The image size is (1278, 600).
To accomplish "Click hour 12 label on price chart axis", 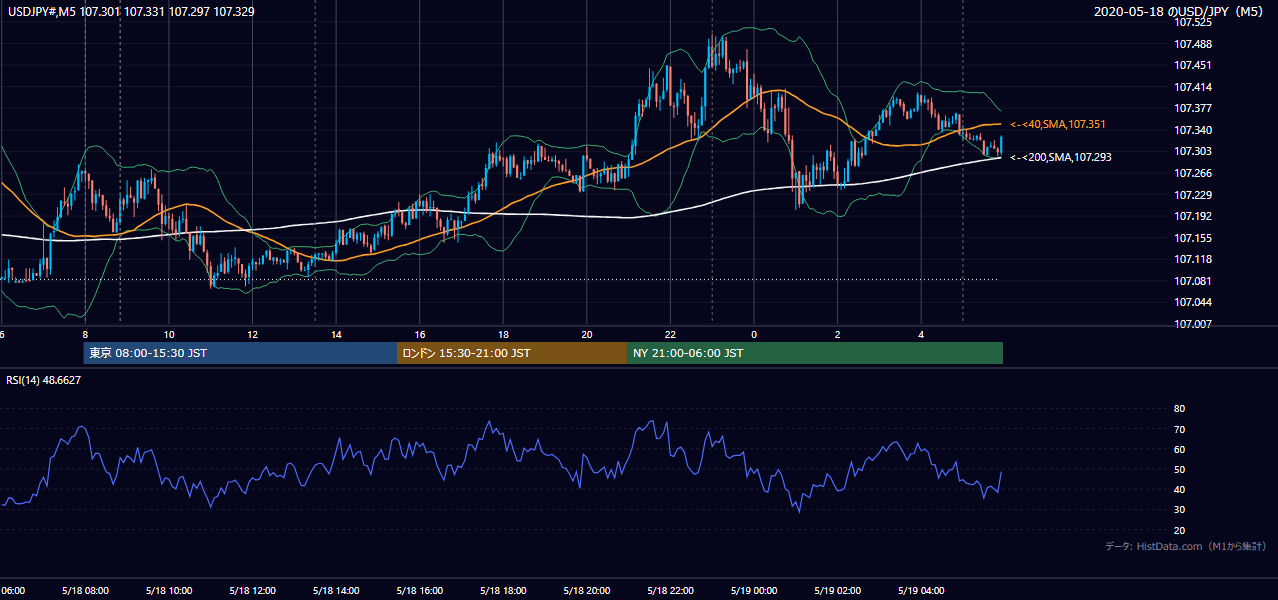I will click(252, 334).
